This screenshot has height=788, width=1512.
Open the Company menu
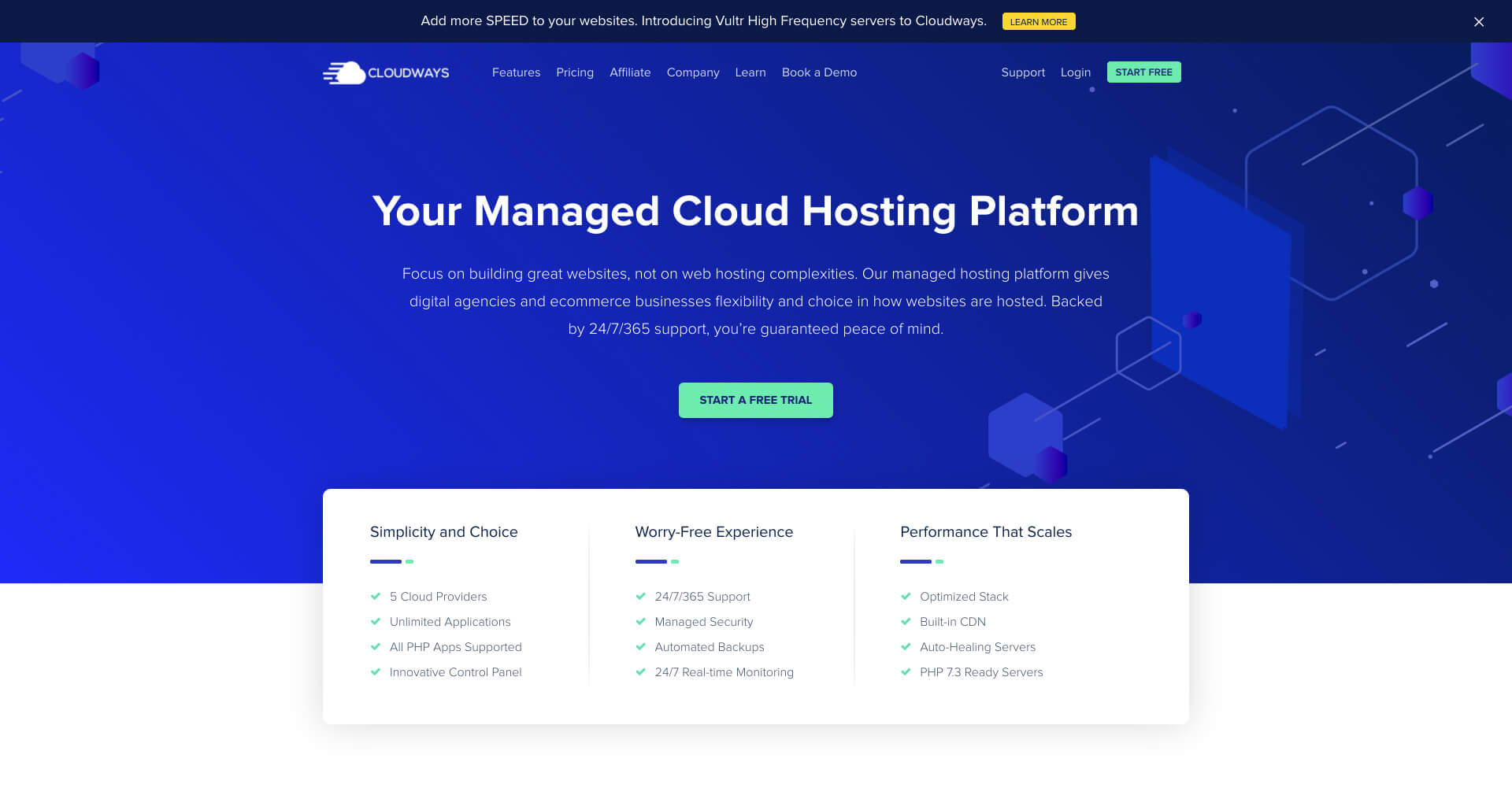(693, 72)
